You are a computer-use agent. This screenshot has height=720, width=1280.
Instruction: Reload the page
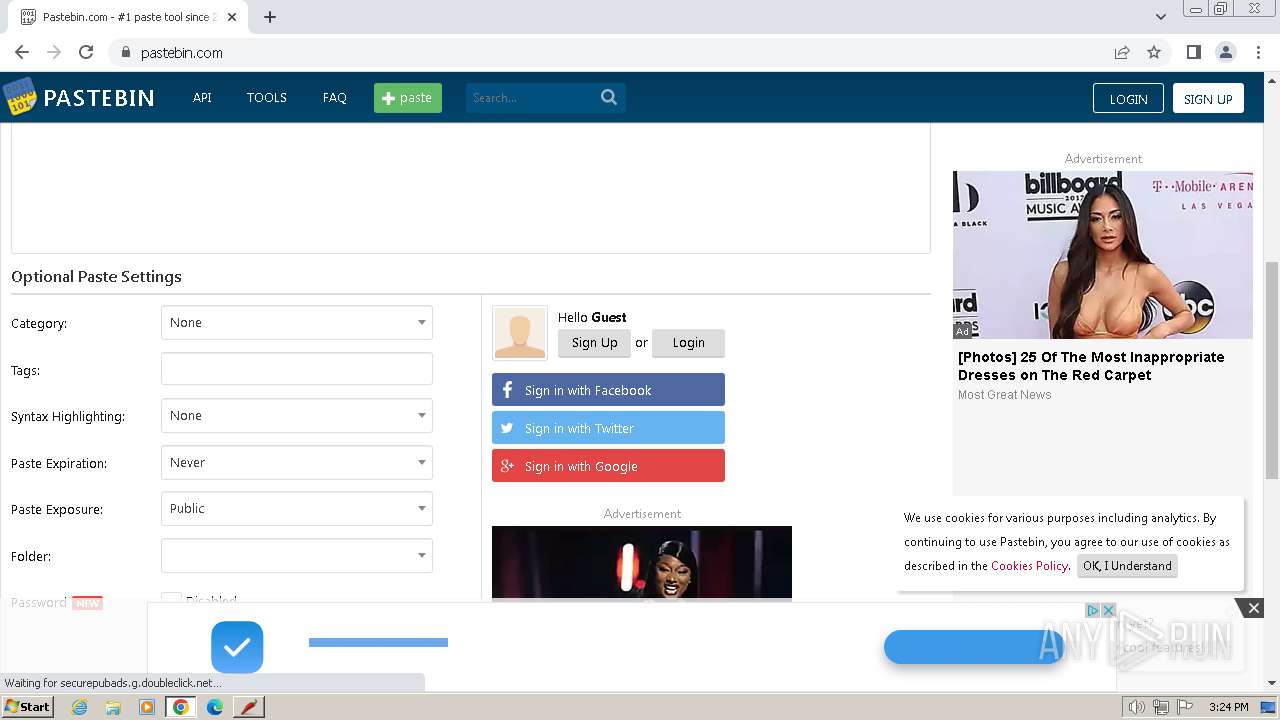point(86,52)
